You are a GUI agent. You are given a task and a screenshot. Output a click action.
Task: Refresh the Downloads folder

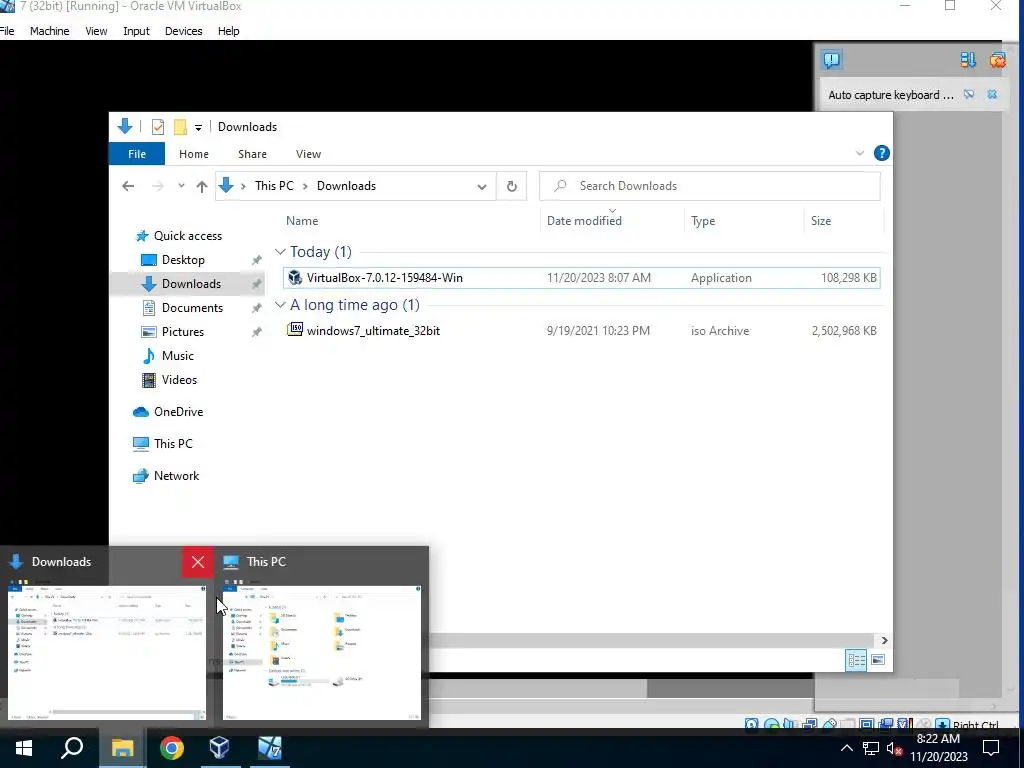[511, 186]
